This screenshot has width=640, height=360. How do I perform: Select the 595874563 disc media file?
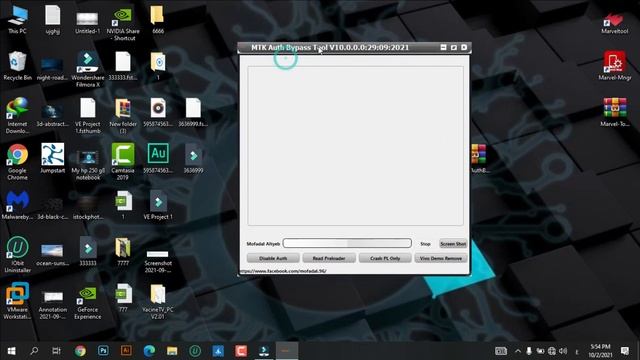click(158, 112)
